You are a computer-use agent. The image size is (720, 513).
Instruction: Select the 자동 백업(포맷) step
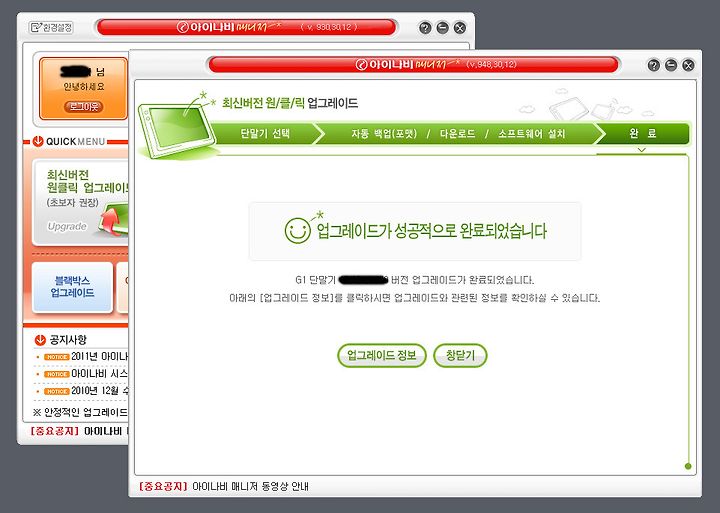click(384, 134)
